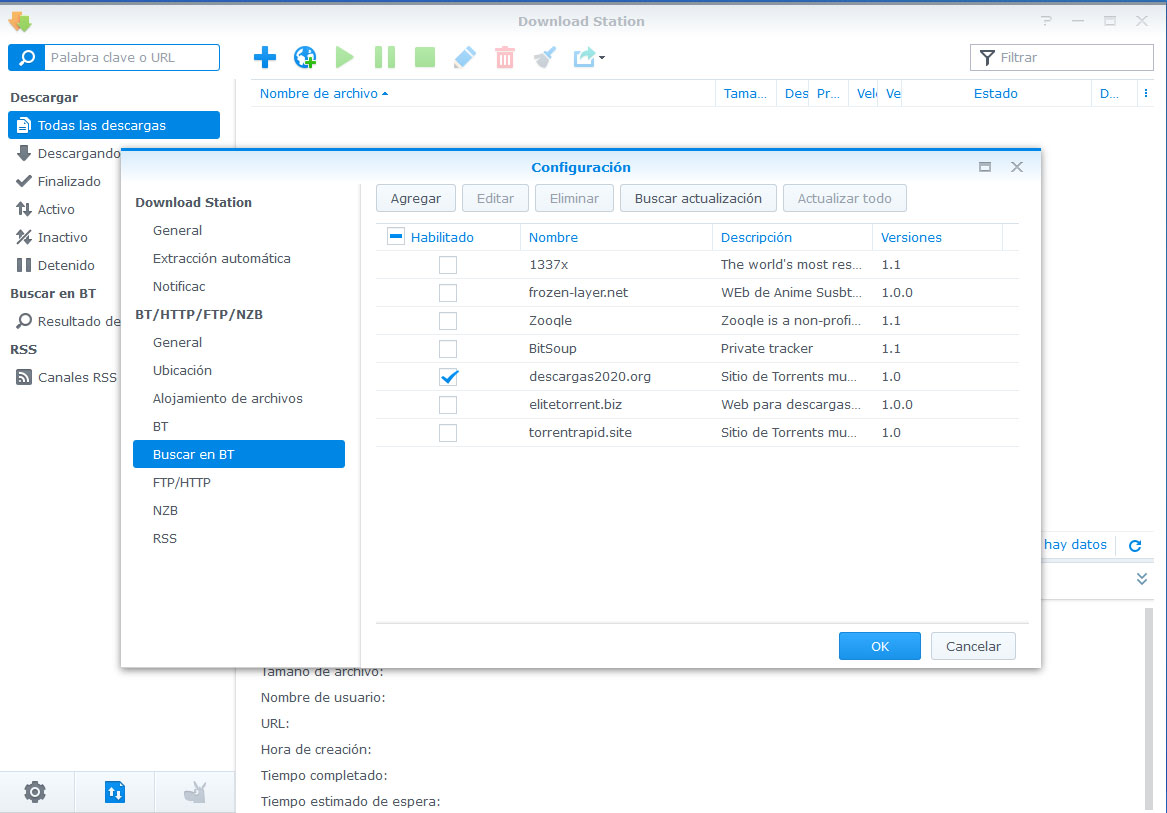The width and height of the screenshot is (1167, 813).
Task: Open Extracción automática settings section
Action: click(221, 258)
